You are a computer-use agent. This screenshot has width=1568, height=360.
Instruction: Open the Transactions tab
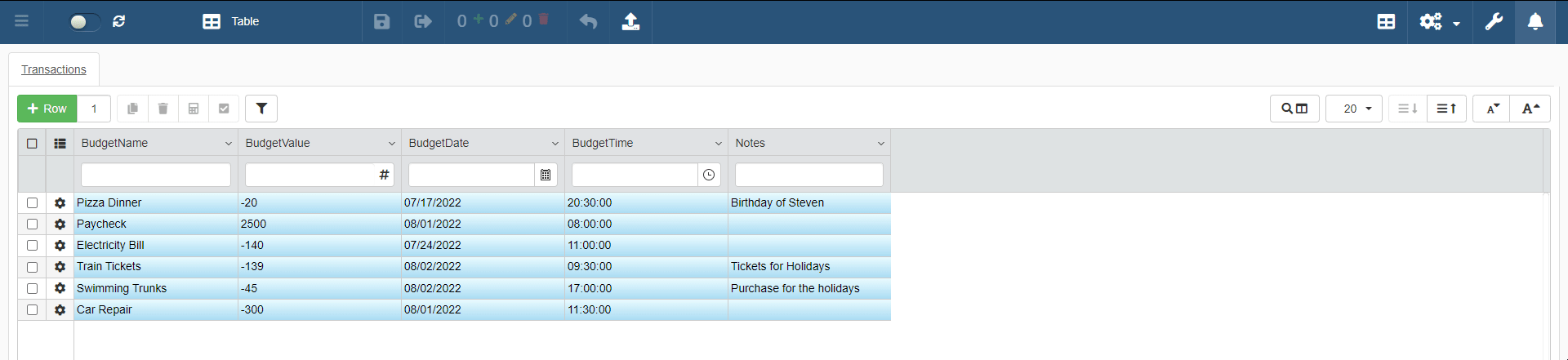coord(54,69)
